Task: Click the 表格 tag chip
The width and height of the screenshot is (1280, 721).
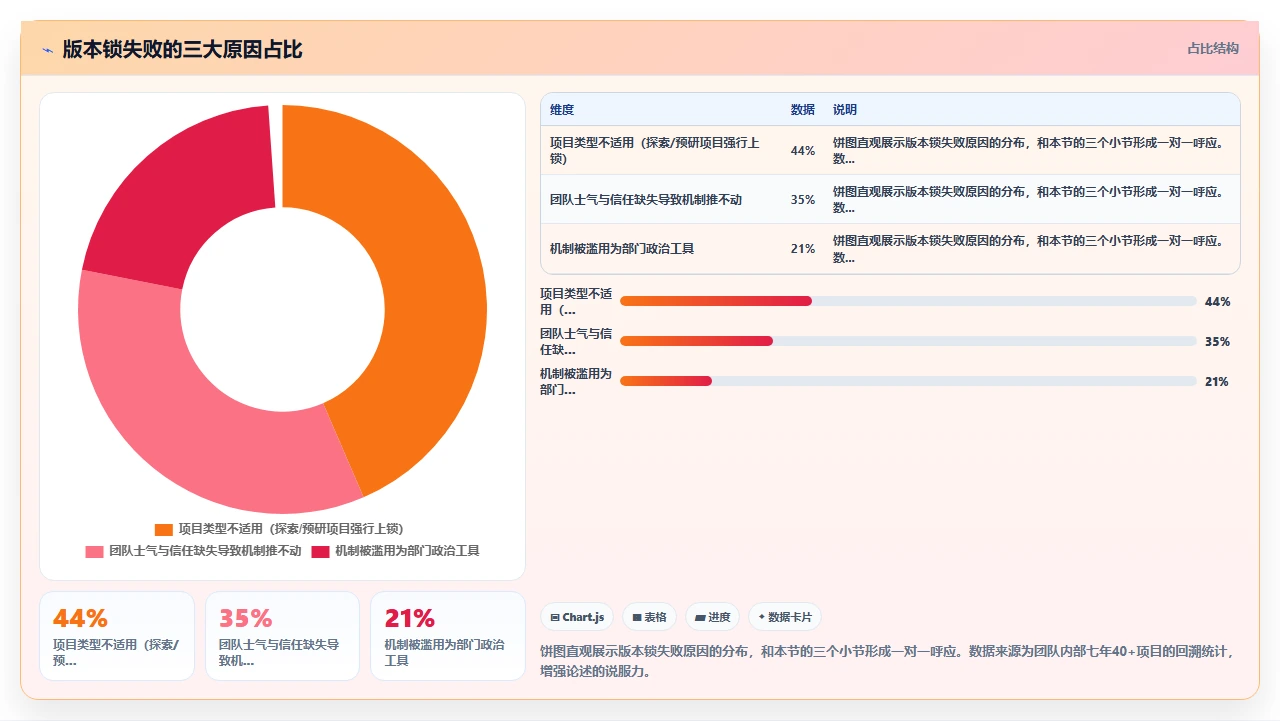Action: 650,617
